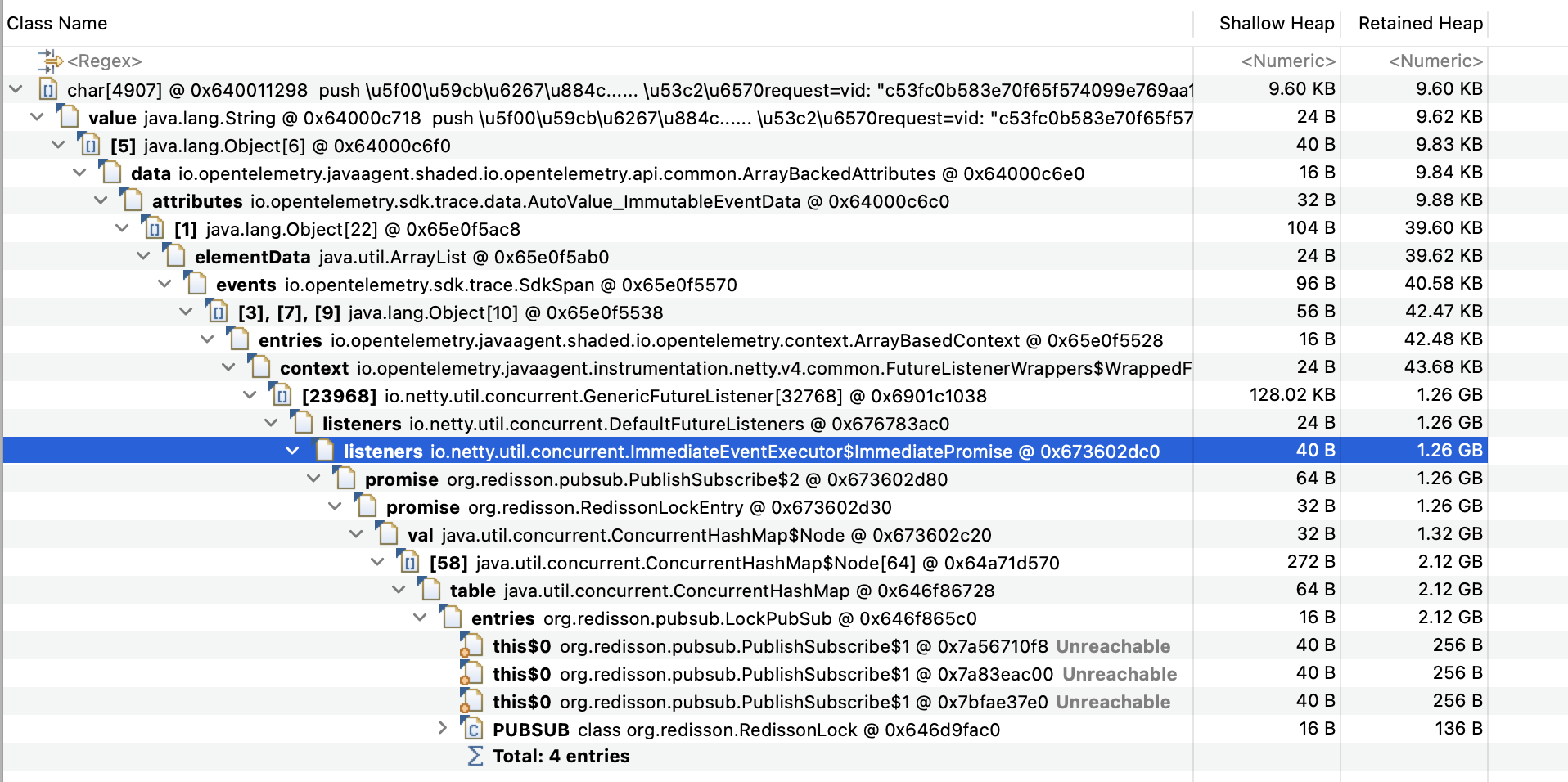This screenshot has width=1568, height=782.
Task: Click the java.lang.Object[10] array icon
Action: click(x=218, y=311)
